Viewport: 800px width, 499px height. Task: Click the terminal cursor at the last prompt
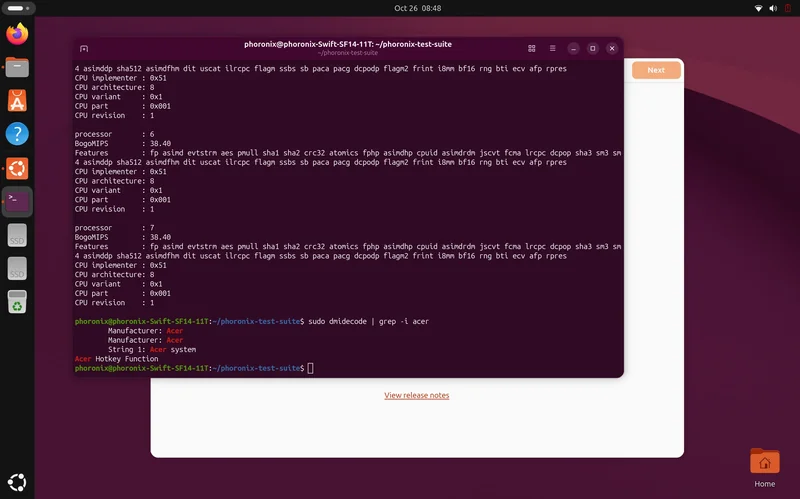tap(310, 368)
